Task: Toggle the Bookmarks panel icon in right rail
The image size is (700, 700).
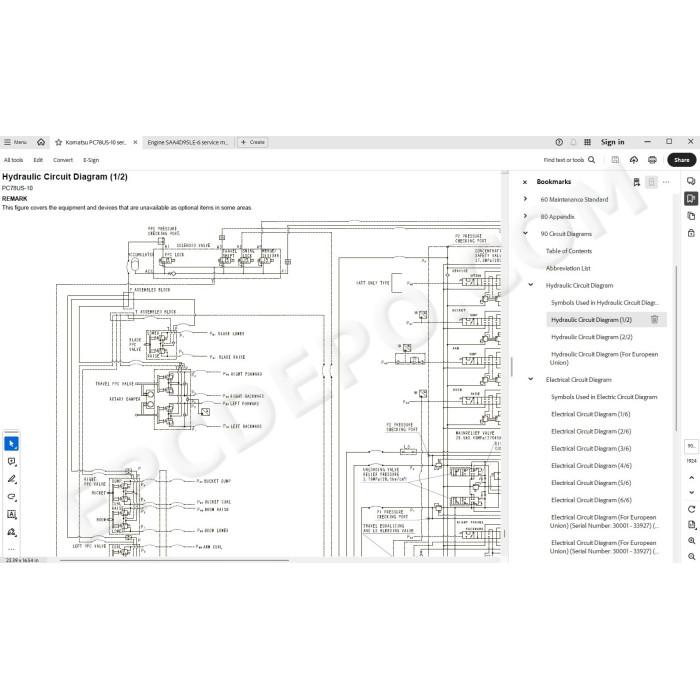Action: click(691, 198)
